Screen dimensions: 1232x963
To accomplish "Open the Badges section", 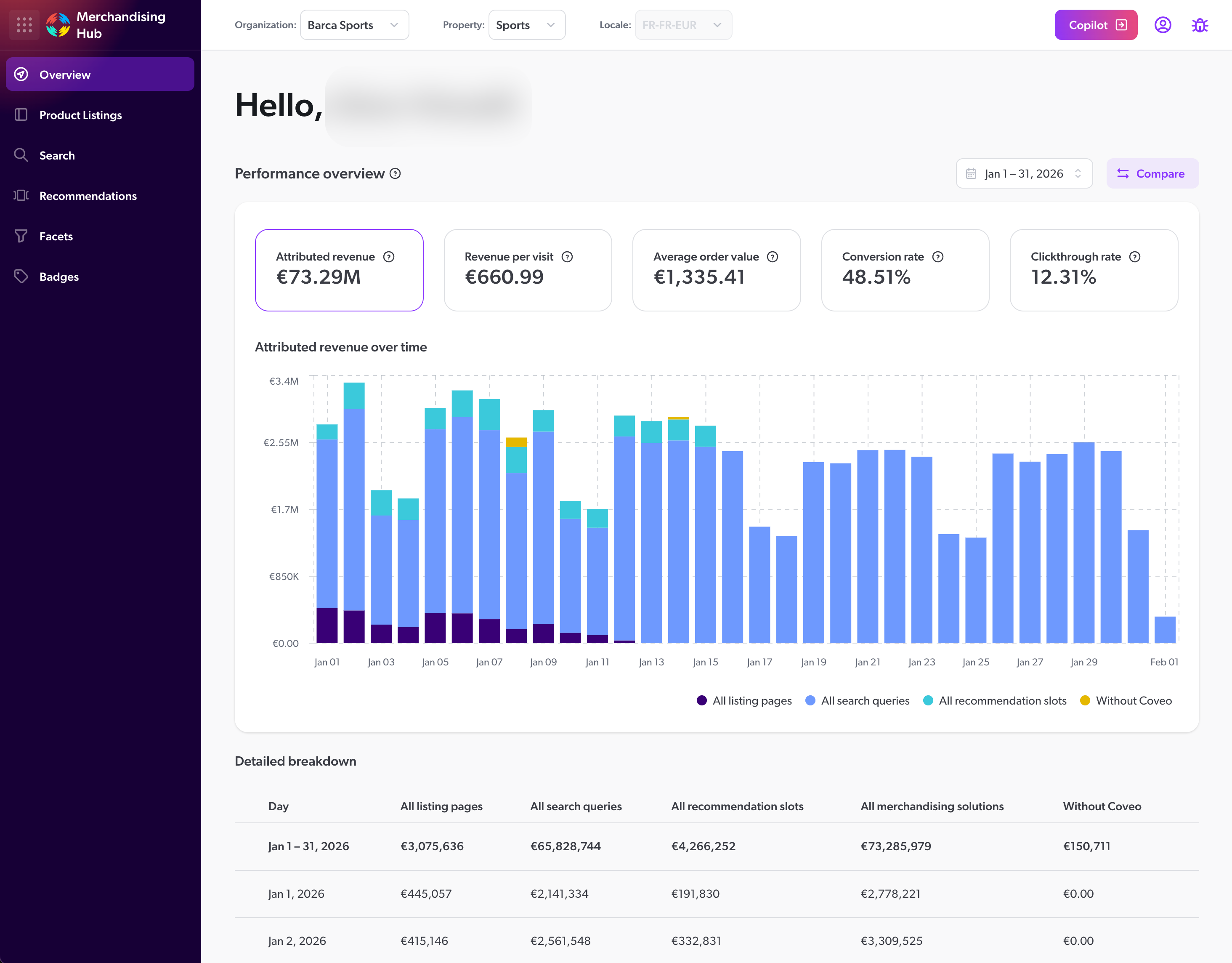I will [58, 277].
